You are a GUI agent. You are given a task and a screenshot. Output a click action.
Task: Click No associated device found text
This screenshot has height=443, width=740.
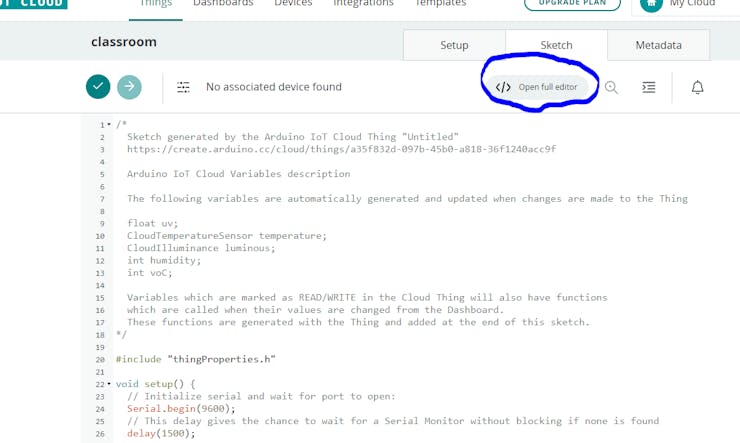(x=274, y=87)
